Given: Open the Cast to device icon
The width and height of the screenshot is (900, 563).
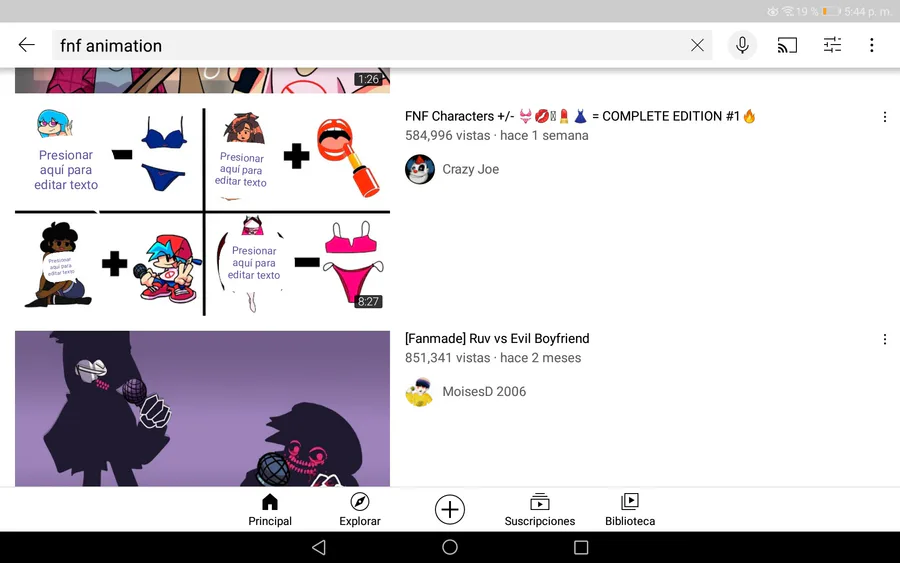Looking at the screenshot, I should click(787, 45).
